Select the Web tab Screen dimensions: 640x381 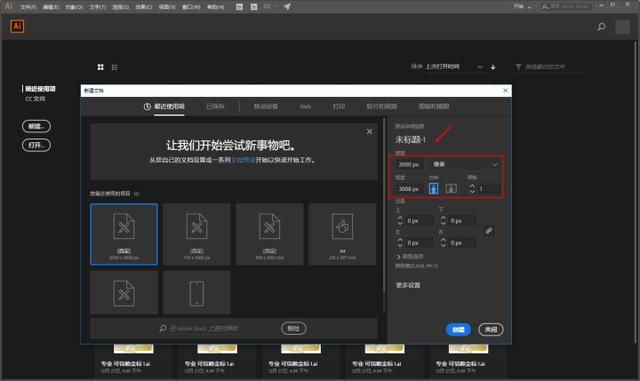pyautogui.click(x=305, y=107)
